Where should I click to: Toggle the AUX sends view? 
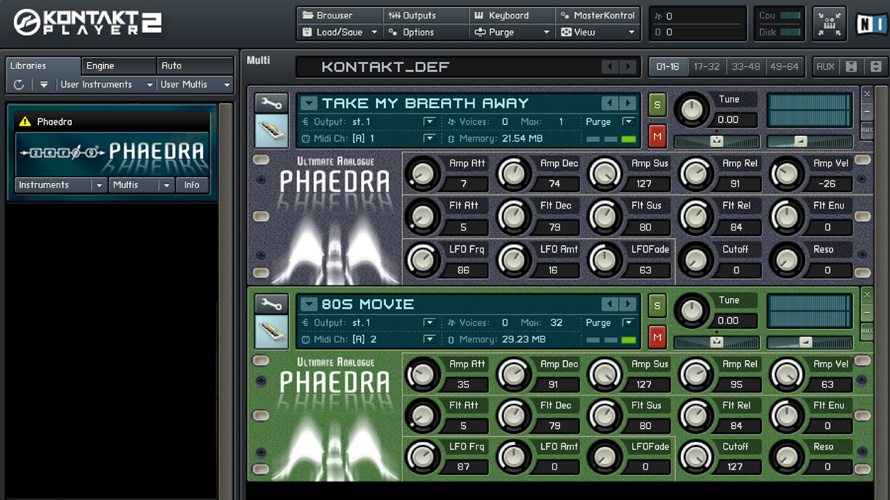[825, 67]
